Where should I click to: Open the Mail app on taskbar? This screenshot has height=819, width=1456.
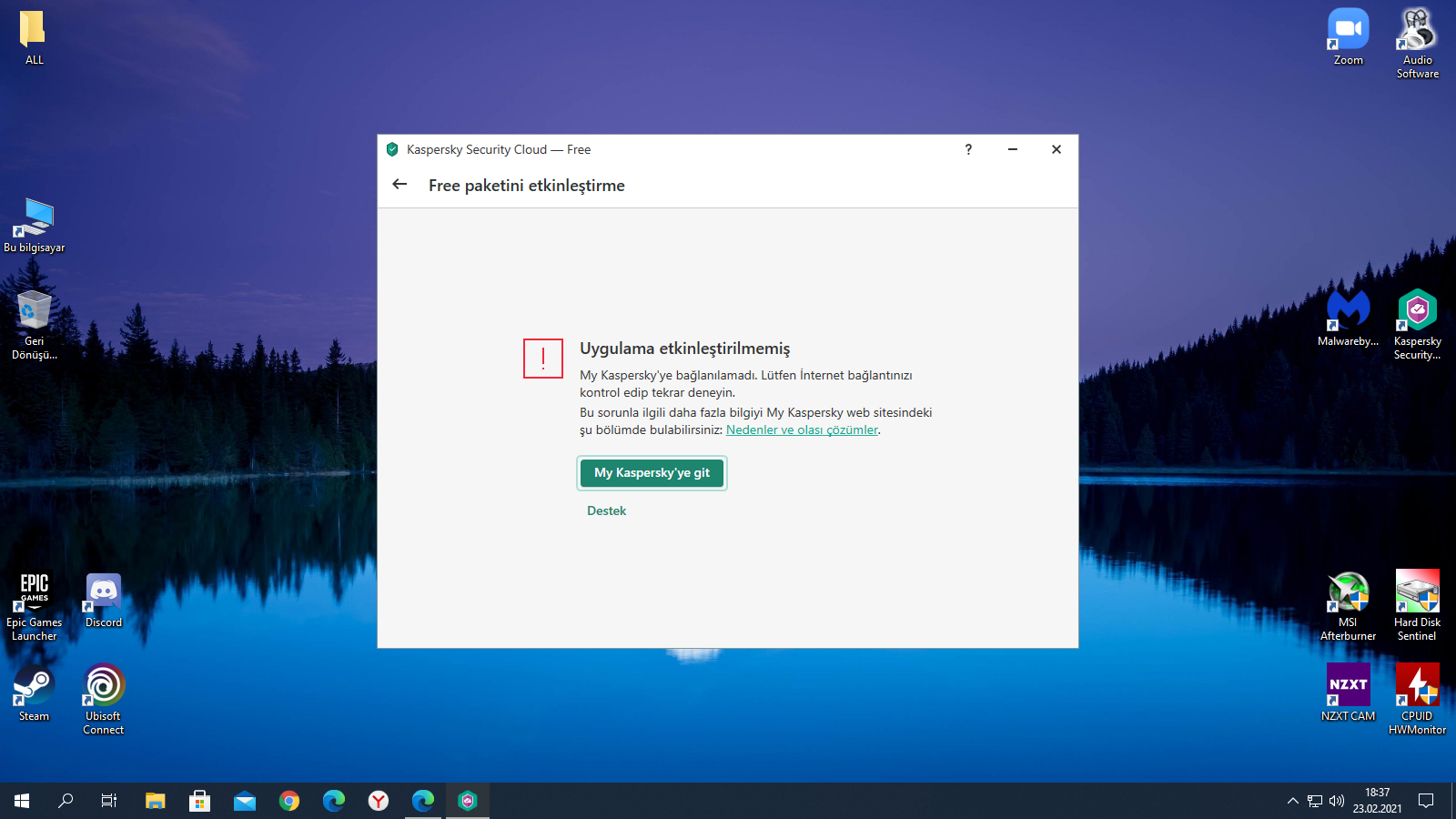pos(245,801)
